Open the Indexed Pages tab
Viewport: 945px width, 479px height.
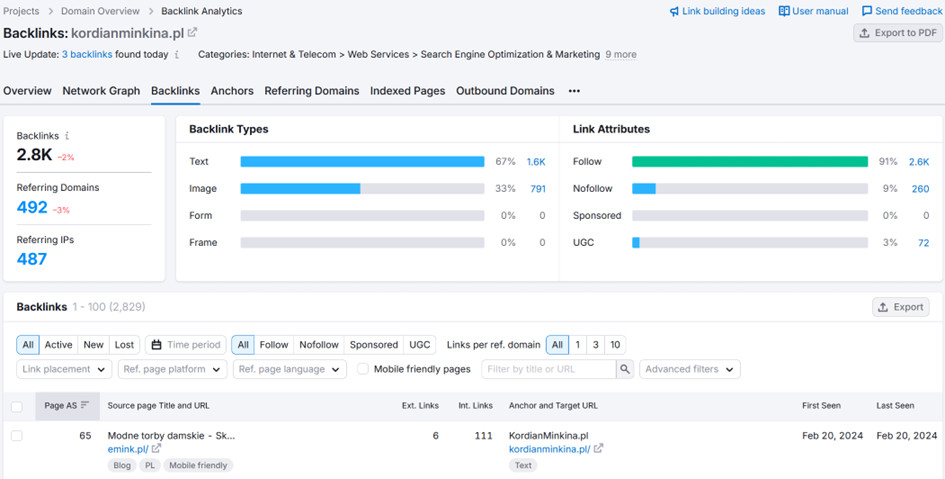click(x=407, y=91)
